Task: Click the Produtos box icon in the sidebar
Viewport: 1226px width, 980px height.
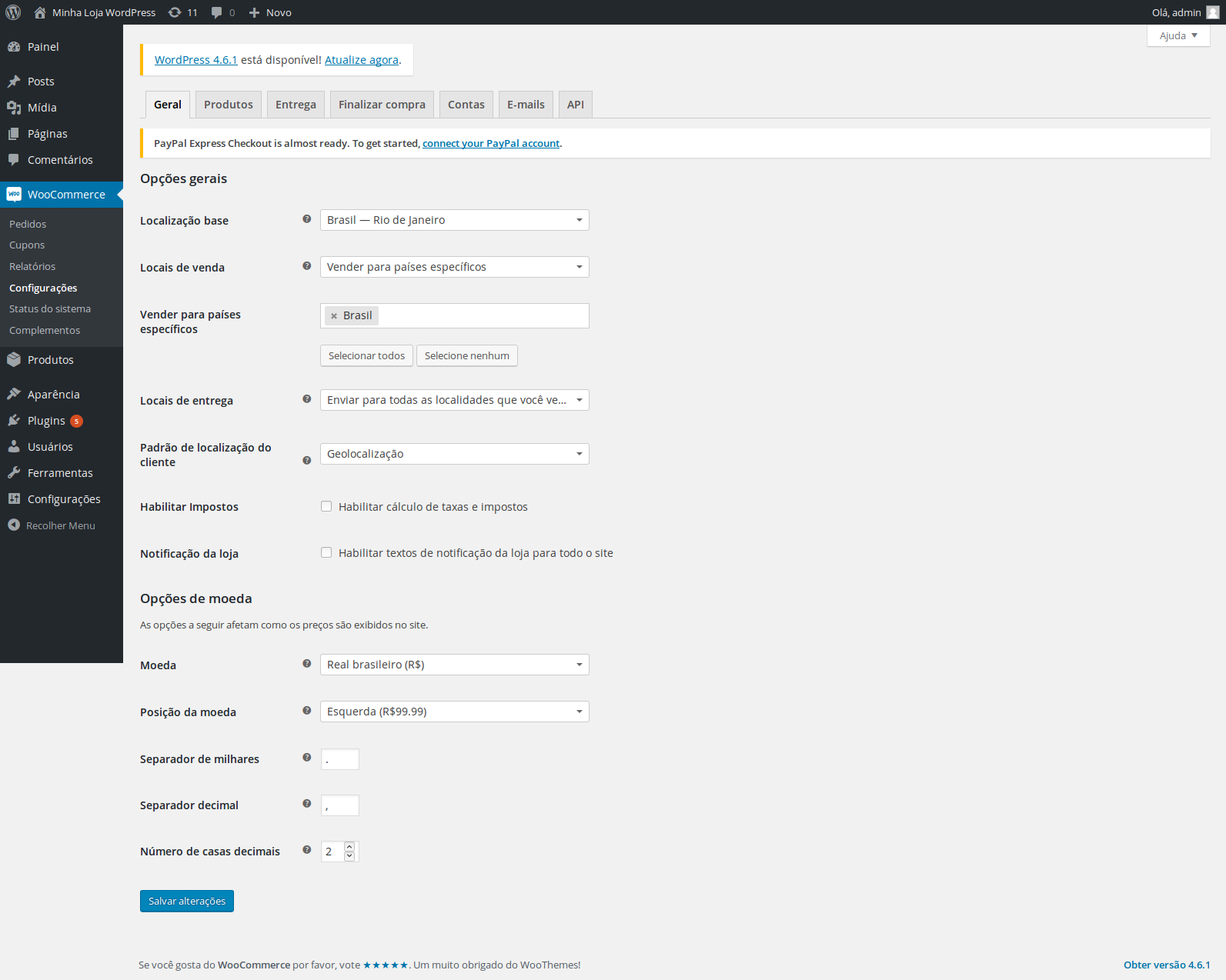Action: [x=14, y=360]
